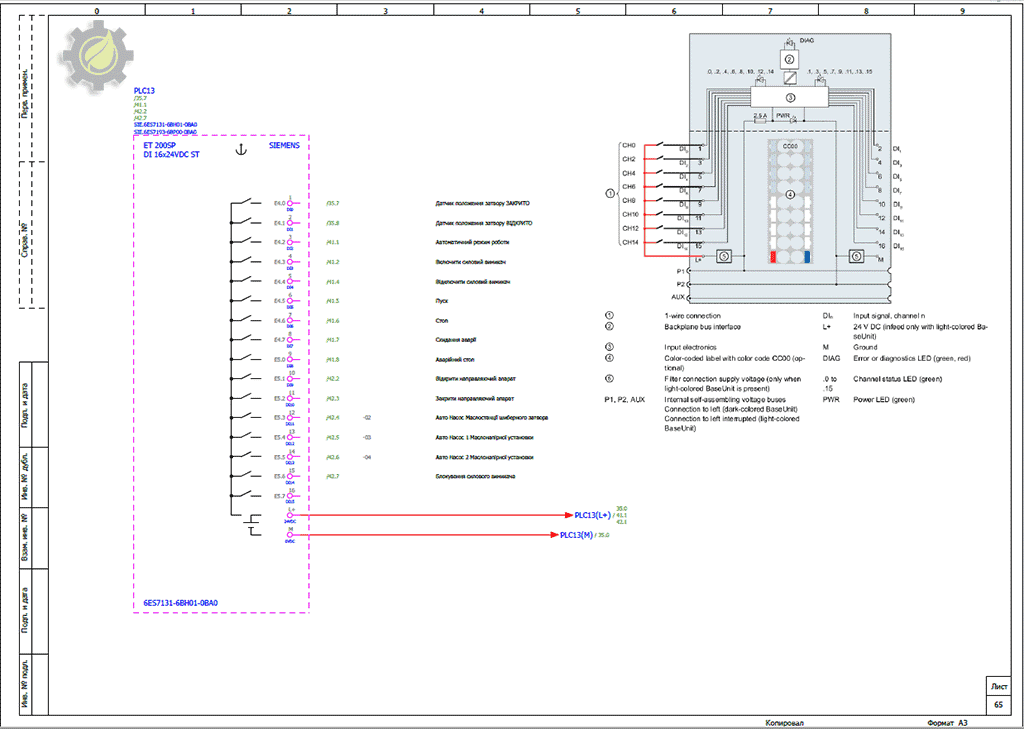
Task: Select the L+ supply terminal on the PLC
Action: (x=290, y=515)
